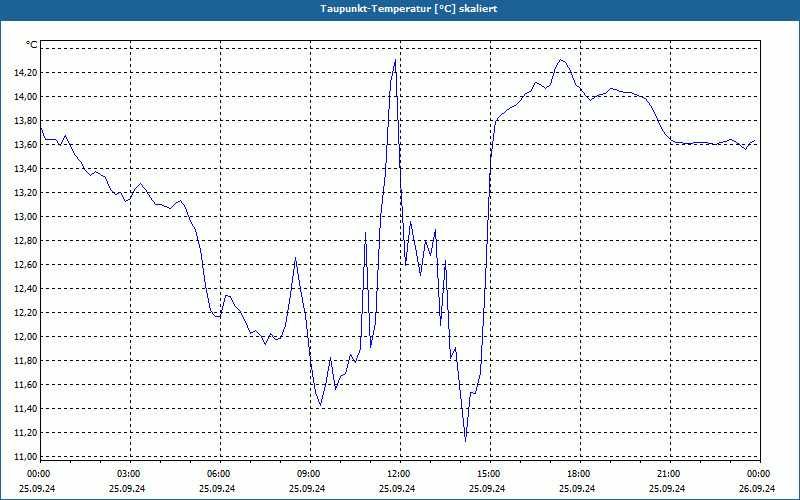Click the 11,00 y-axis tick label
This screenshot has height=500, width=800.
[25, 456]
